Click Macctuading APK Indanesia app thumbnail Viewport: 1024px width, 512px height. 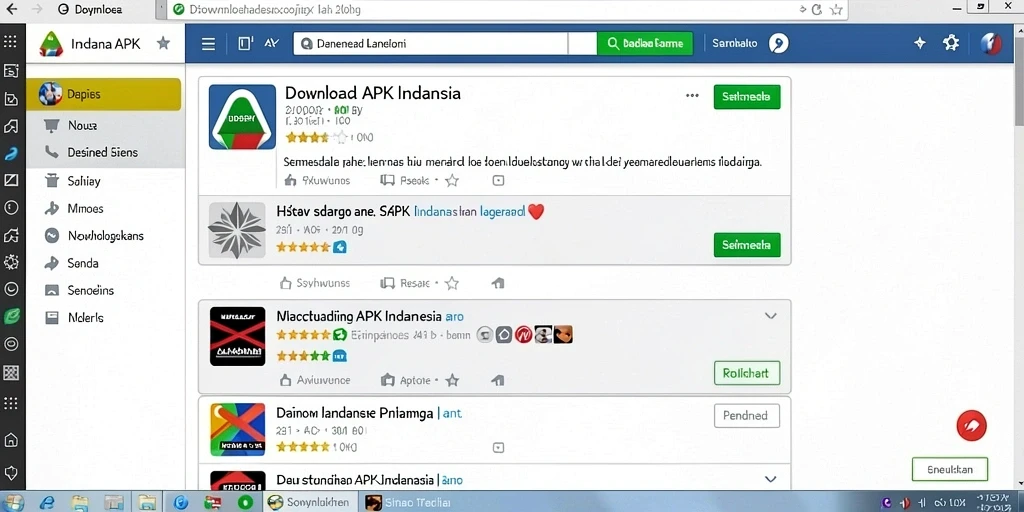[x=237, y=336]
